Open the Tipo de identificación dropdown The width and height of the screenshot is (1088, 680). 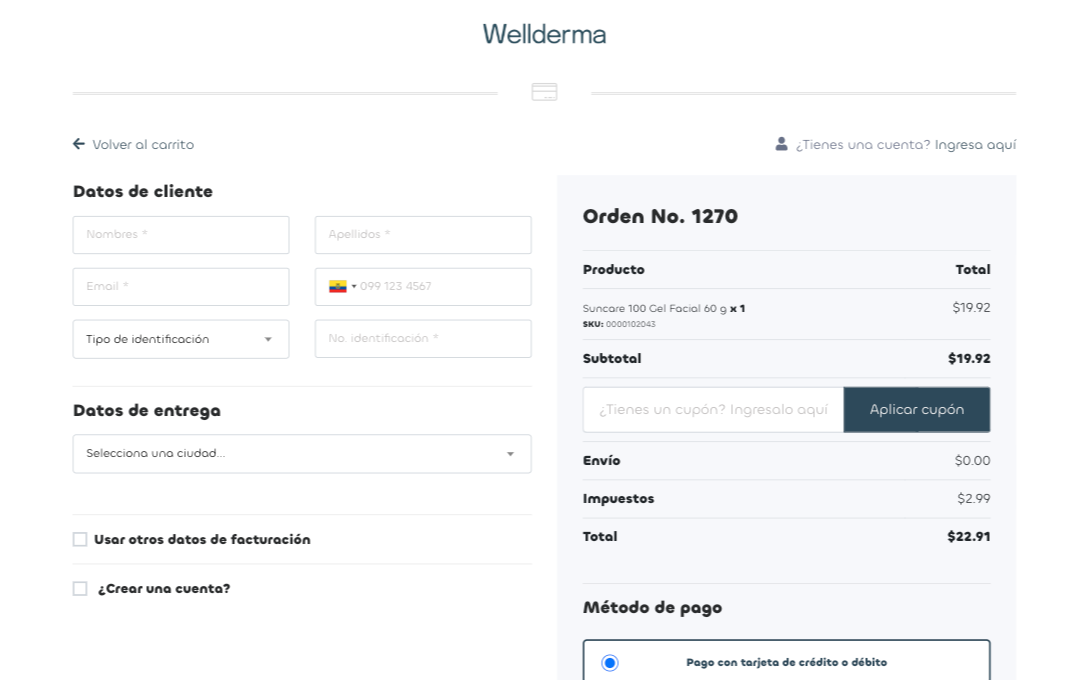tap(181, 339)
